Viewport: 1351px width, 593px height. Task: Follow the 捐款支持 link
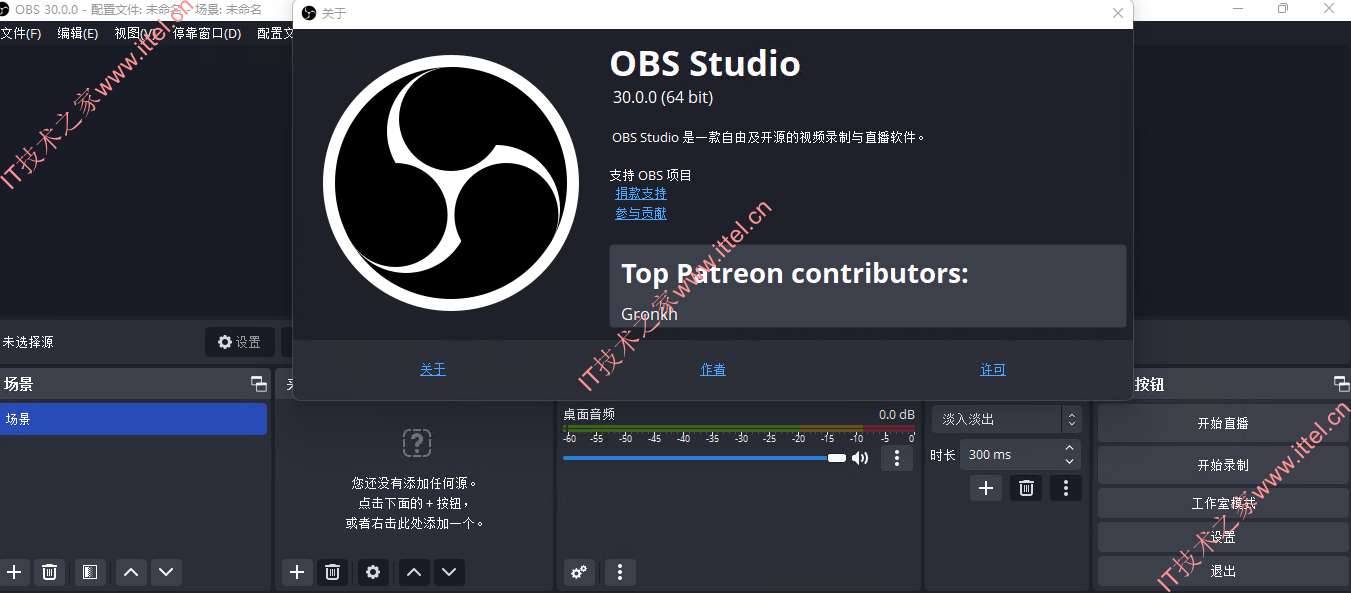pos(641,194)
